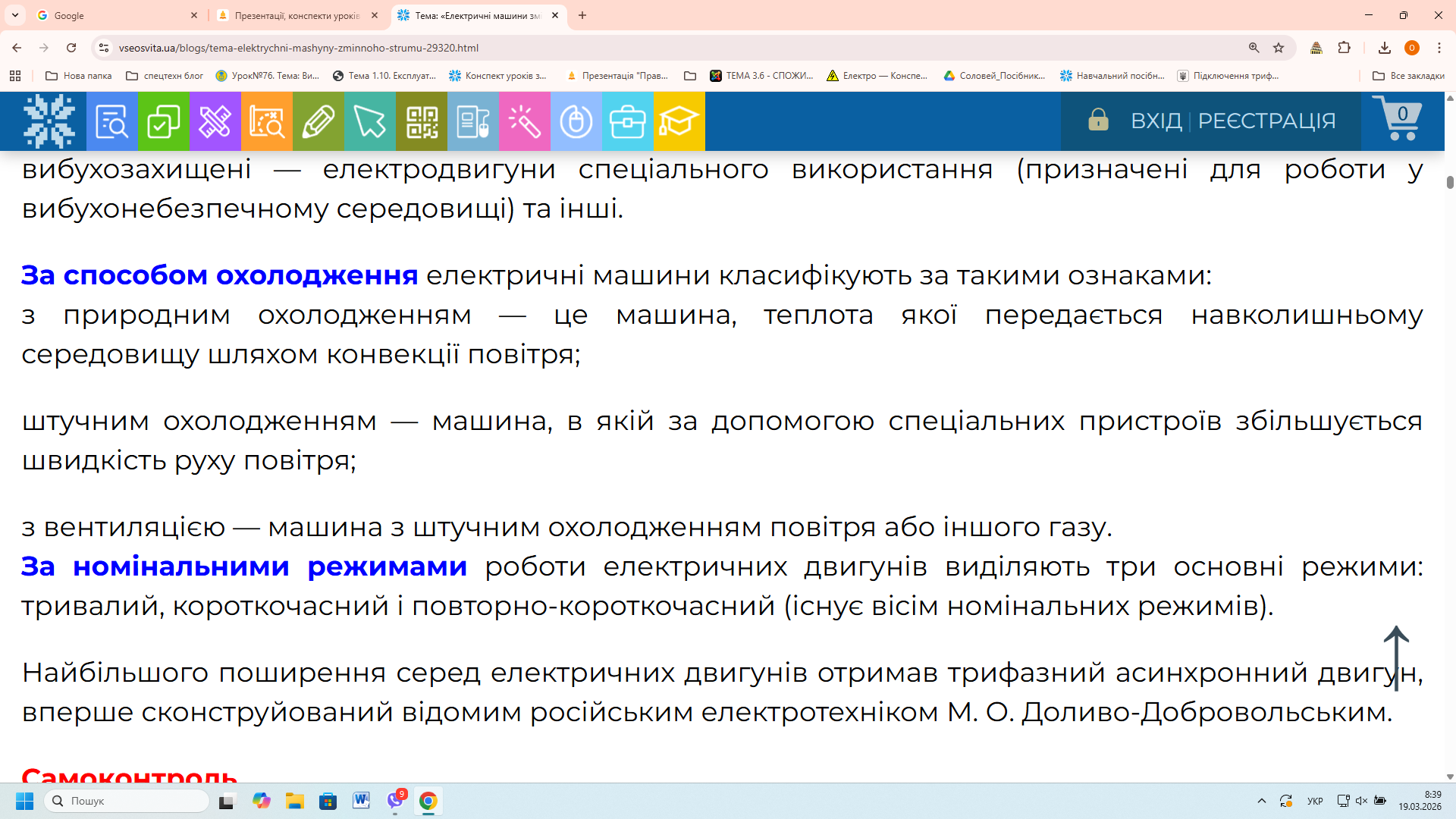Click the РЕЄСТРАЦІЯ registration link
1456x819 pixels.
[x=1266, y=121]
